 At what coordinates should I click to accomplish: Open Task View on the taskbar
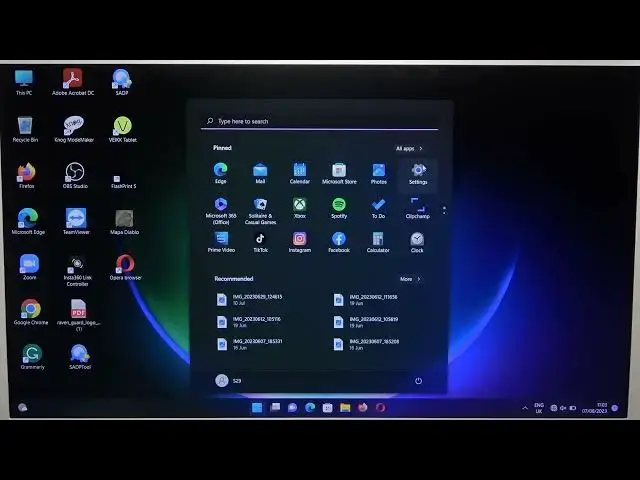[x=275, y=407]
